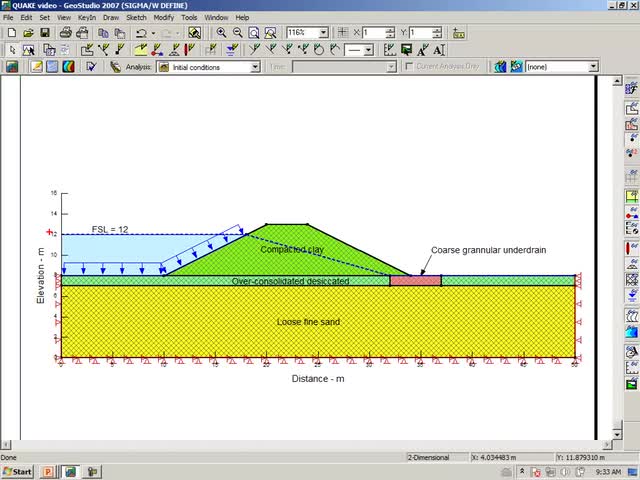
Task: Click the Zoom Out magnifier icon
Action: pyautogui.click(x=237, y=33)
